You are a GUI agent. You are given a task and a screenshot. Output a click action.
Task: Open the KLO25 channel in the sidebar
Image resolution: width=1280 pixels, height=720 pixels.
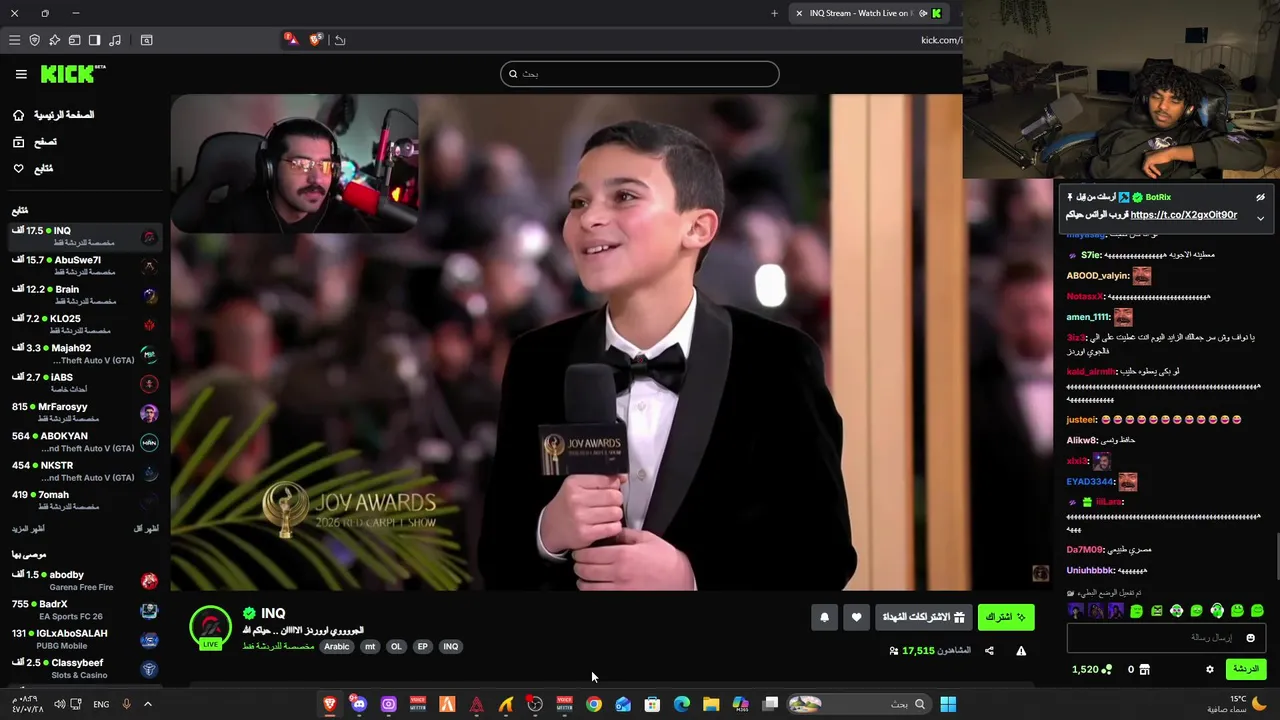tap(84, 324)
